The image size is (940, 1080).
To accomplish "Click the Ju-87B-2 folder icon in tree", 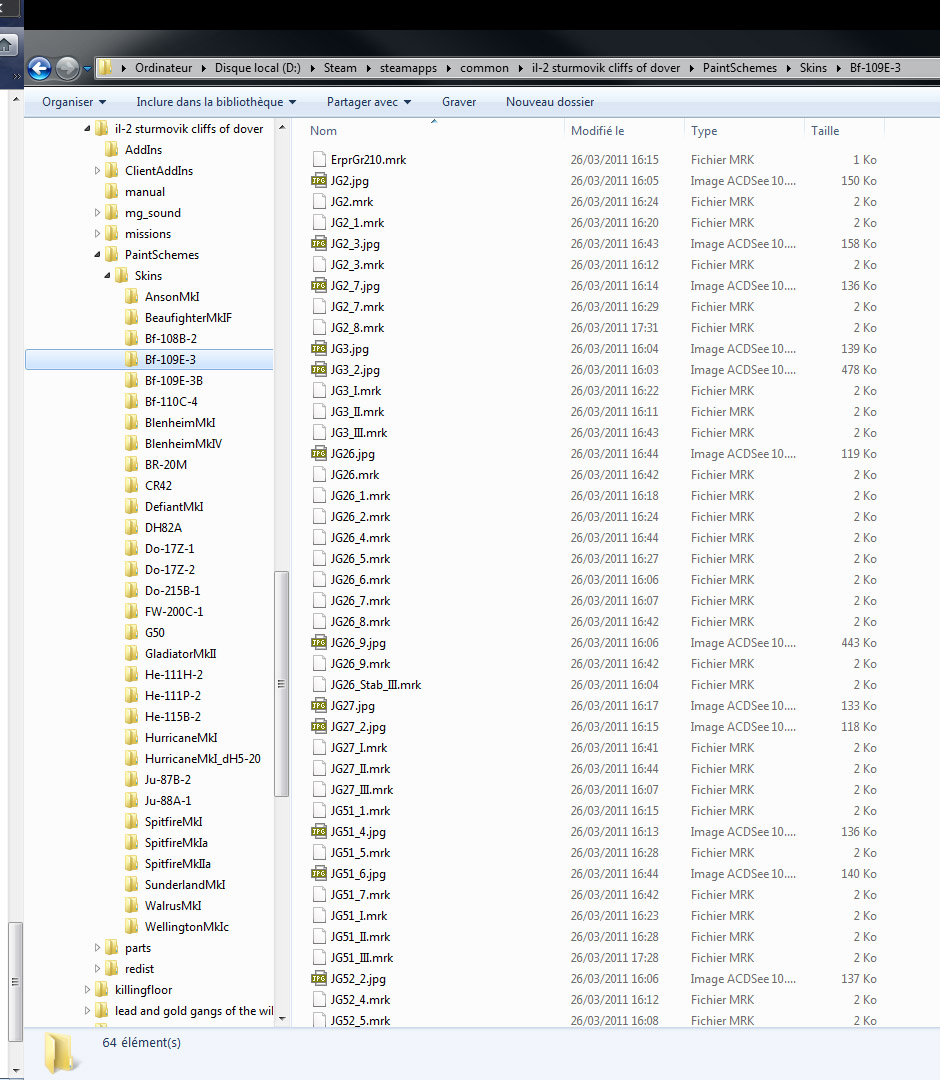I will coord(132,780).
